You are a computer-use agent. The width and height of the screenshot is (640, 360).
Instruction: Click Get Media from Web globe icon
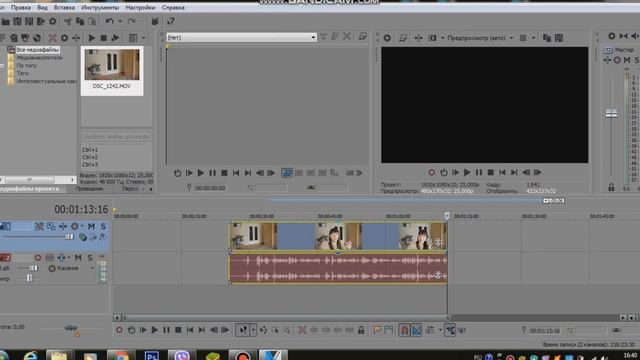tap(37, 38)
